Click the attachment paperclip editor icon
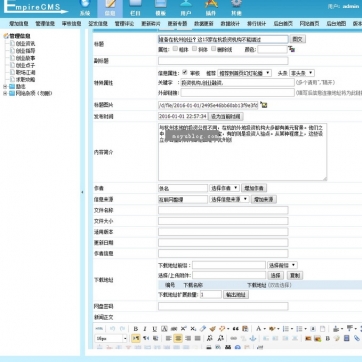Viewport: 362px width, 362px height. click(356, 338)
